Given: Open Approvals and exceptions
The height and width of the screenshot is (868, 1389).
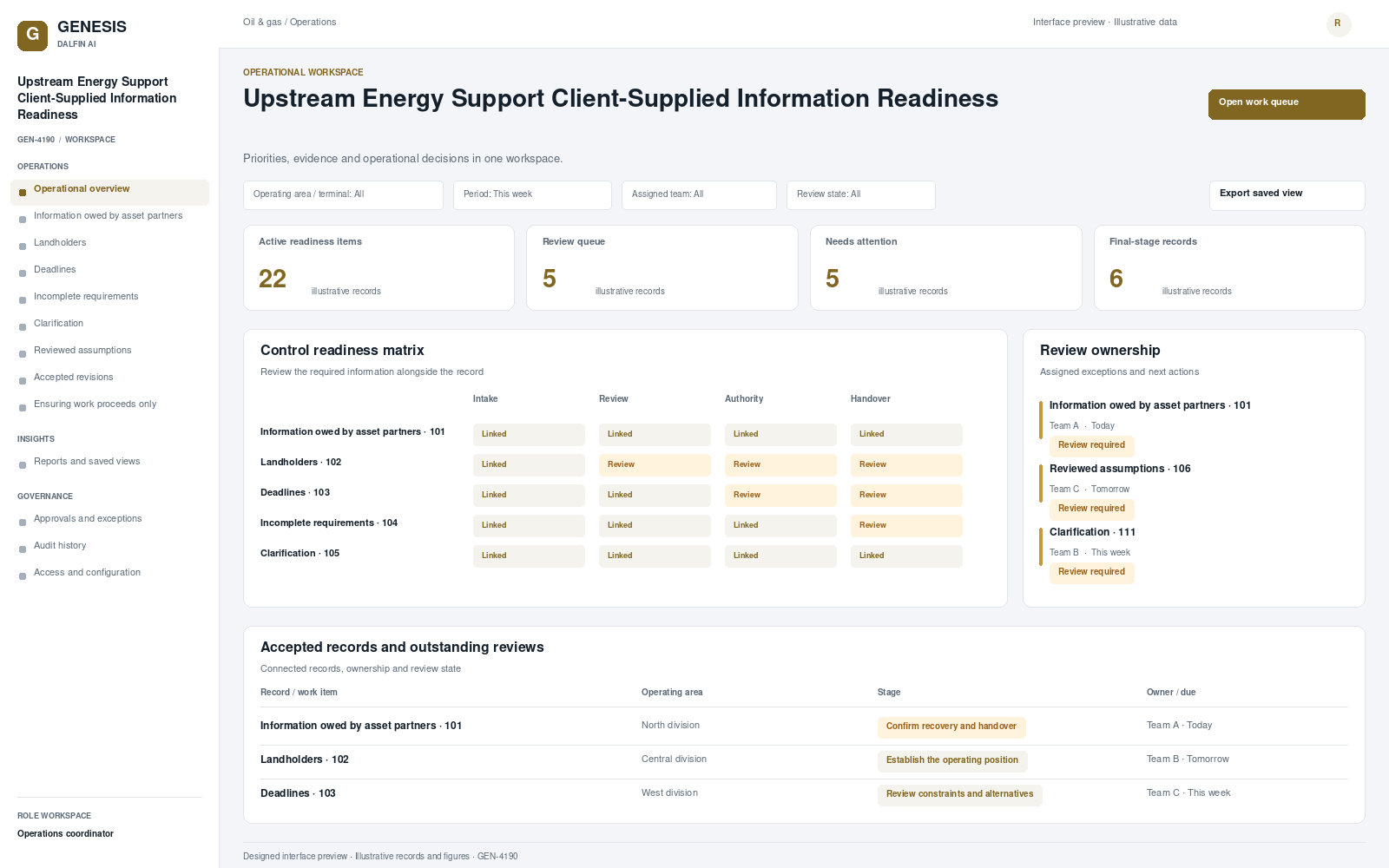Looking at the screenshot, I should pos(109,519).
